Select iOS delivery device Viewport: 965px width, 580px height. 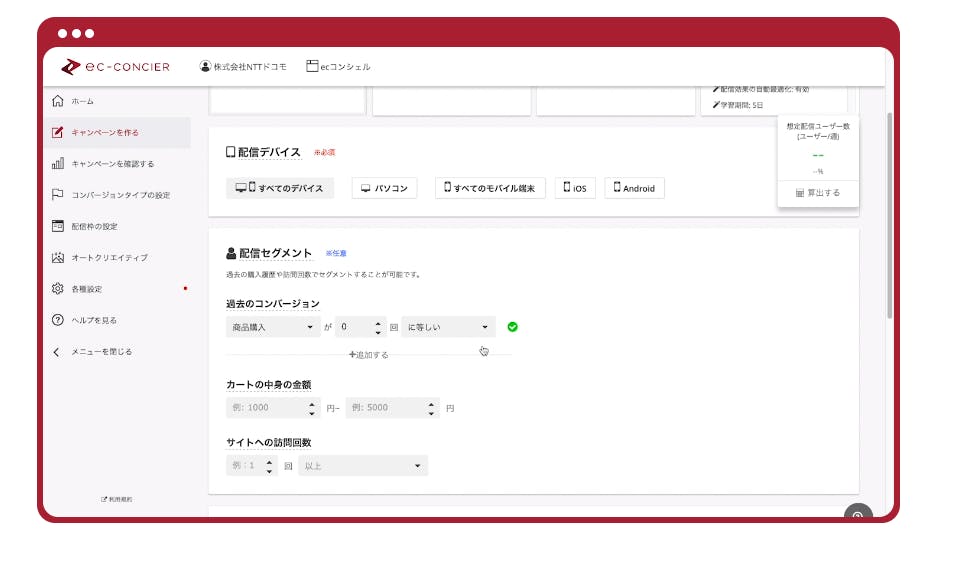click(x=575, y=188)
